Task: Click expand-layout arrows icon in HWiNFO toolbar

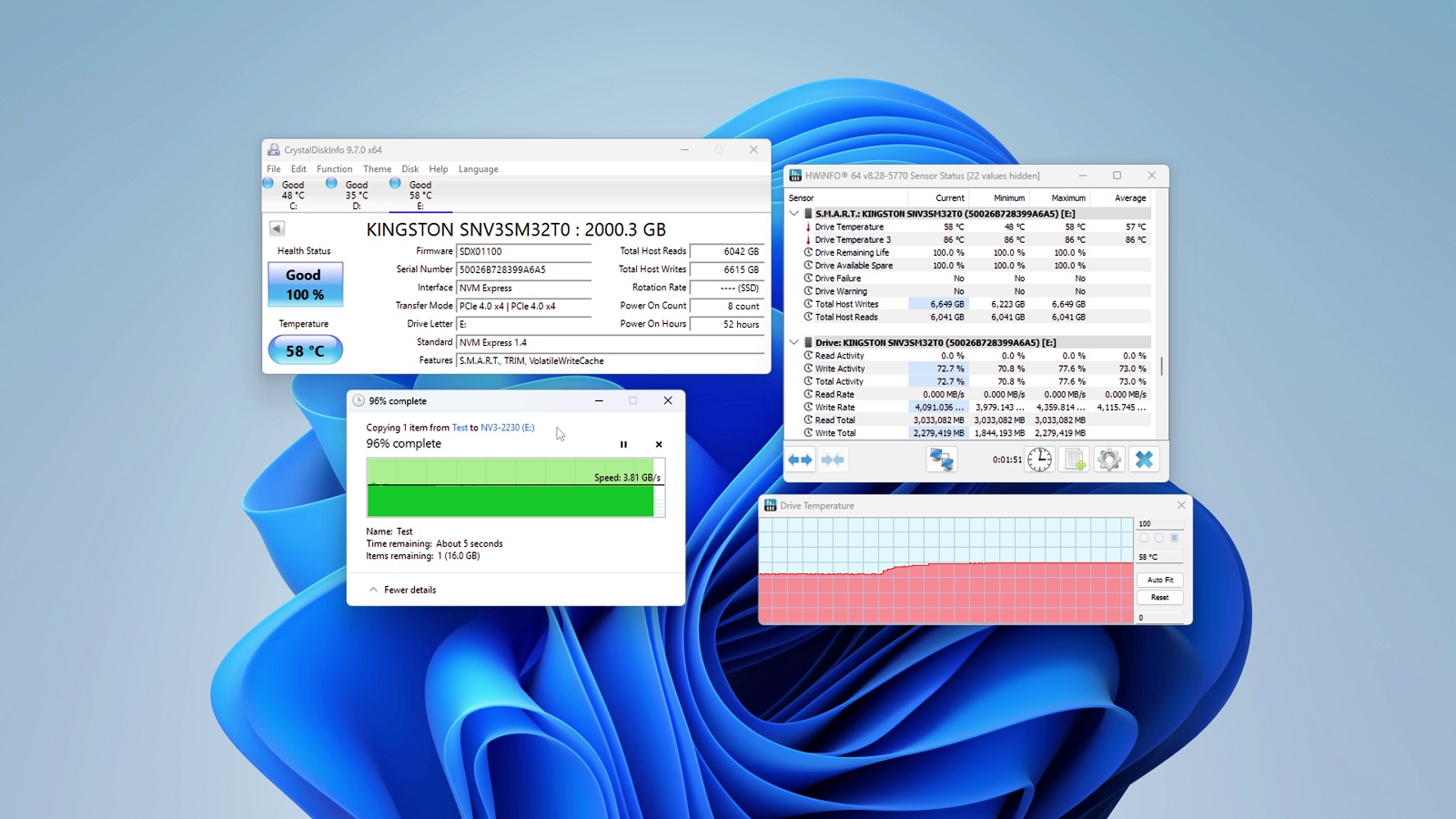Action: pyautogui.click(x=800, y=460)
